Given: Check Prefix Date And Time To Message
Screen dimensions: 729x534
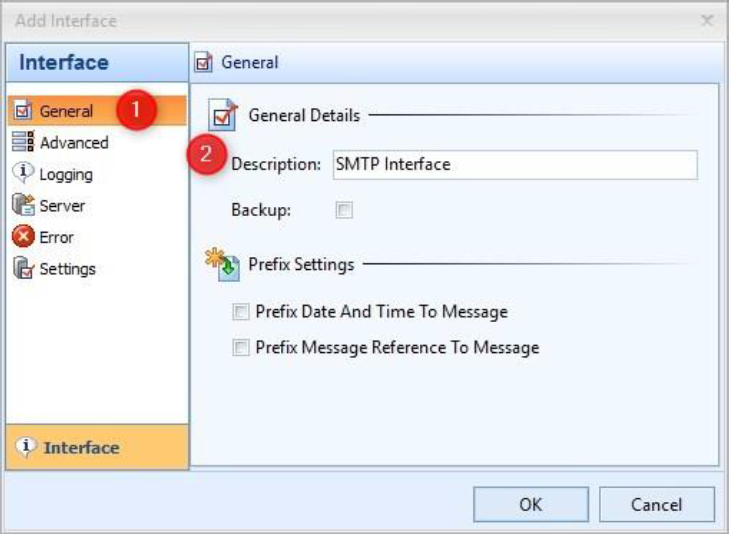Looking at the screenshot, I should click(240, 312).
